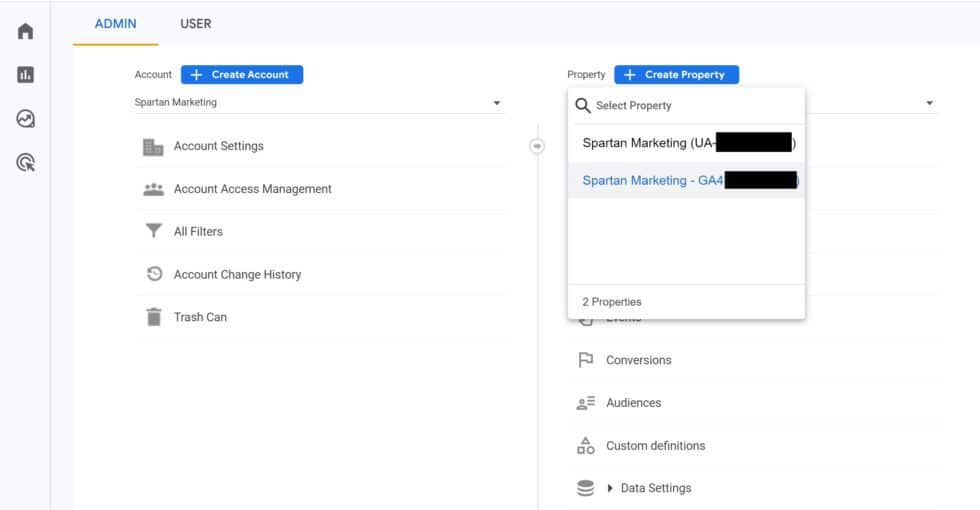Viewport: 980px width, 510px height.
Task: Open the Home icon in left sidebar
Action: tap(25, 31)
